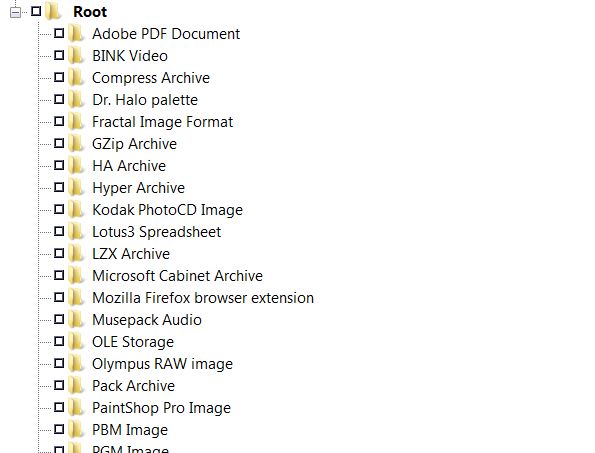595x453 pixels.
Task: Enable the Dr. Halo palette checkbox
Action: 59,99
